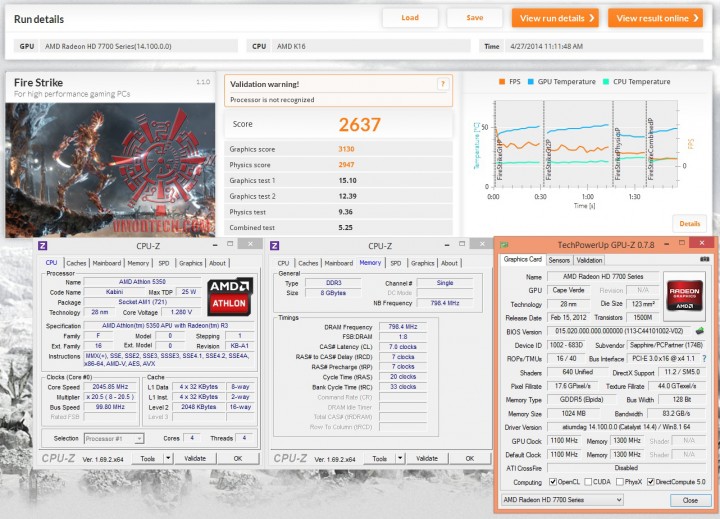This screenshot has width=720, height=519.
Task: Switch to Caches tab in the Athlon CPU-Z window
Action: [76, 263]
